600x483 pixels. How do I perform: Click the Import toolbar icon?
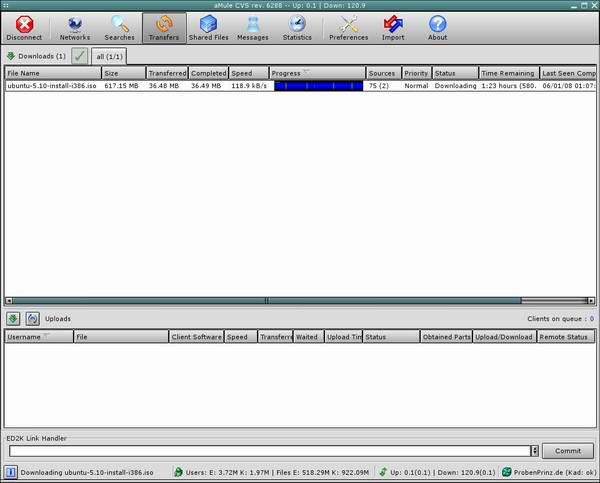coord(393,28)
